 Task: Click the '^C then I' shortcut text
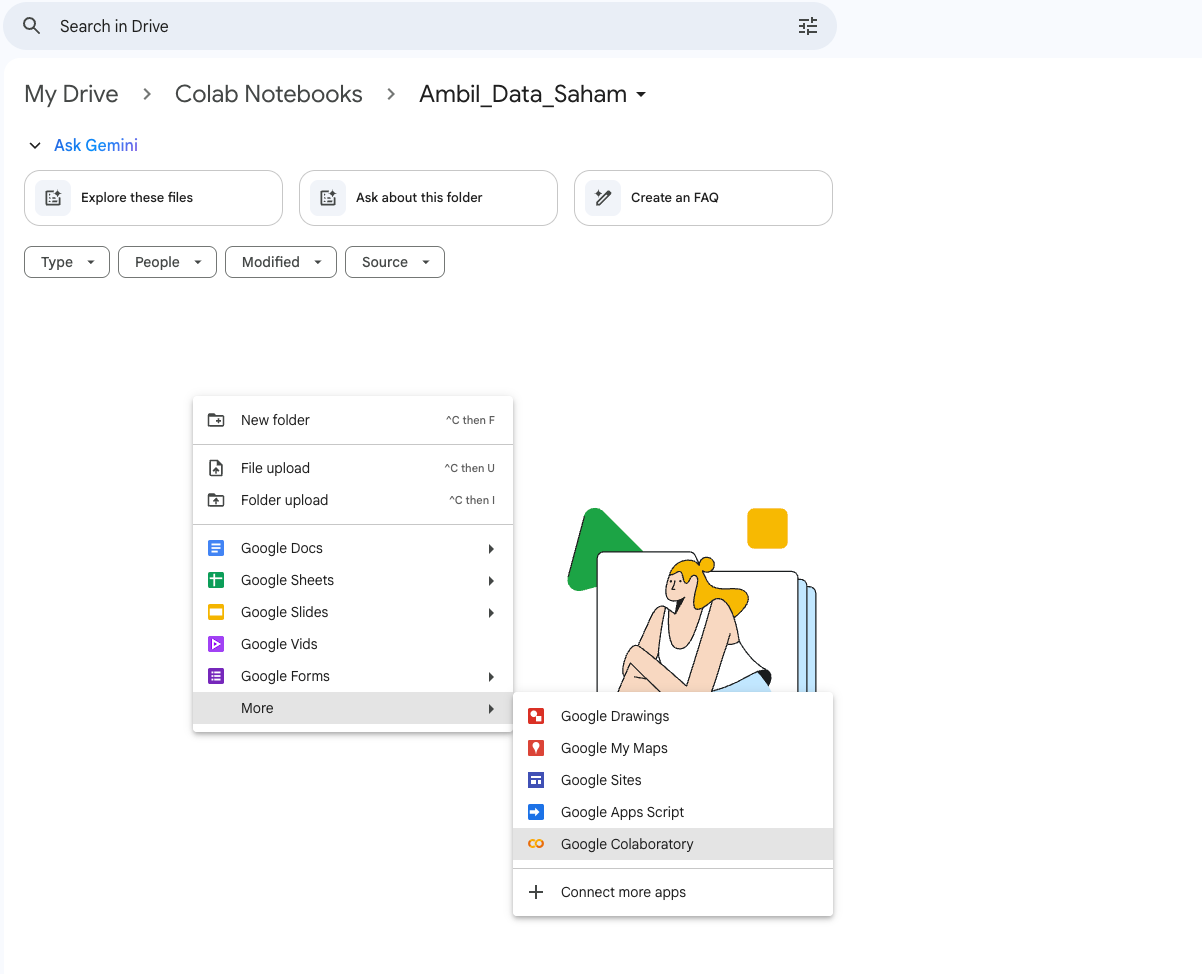472,500
